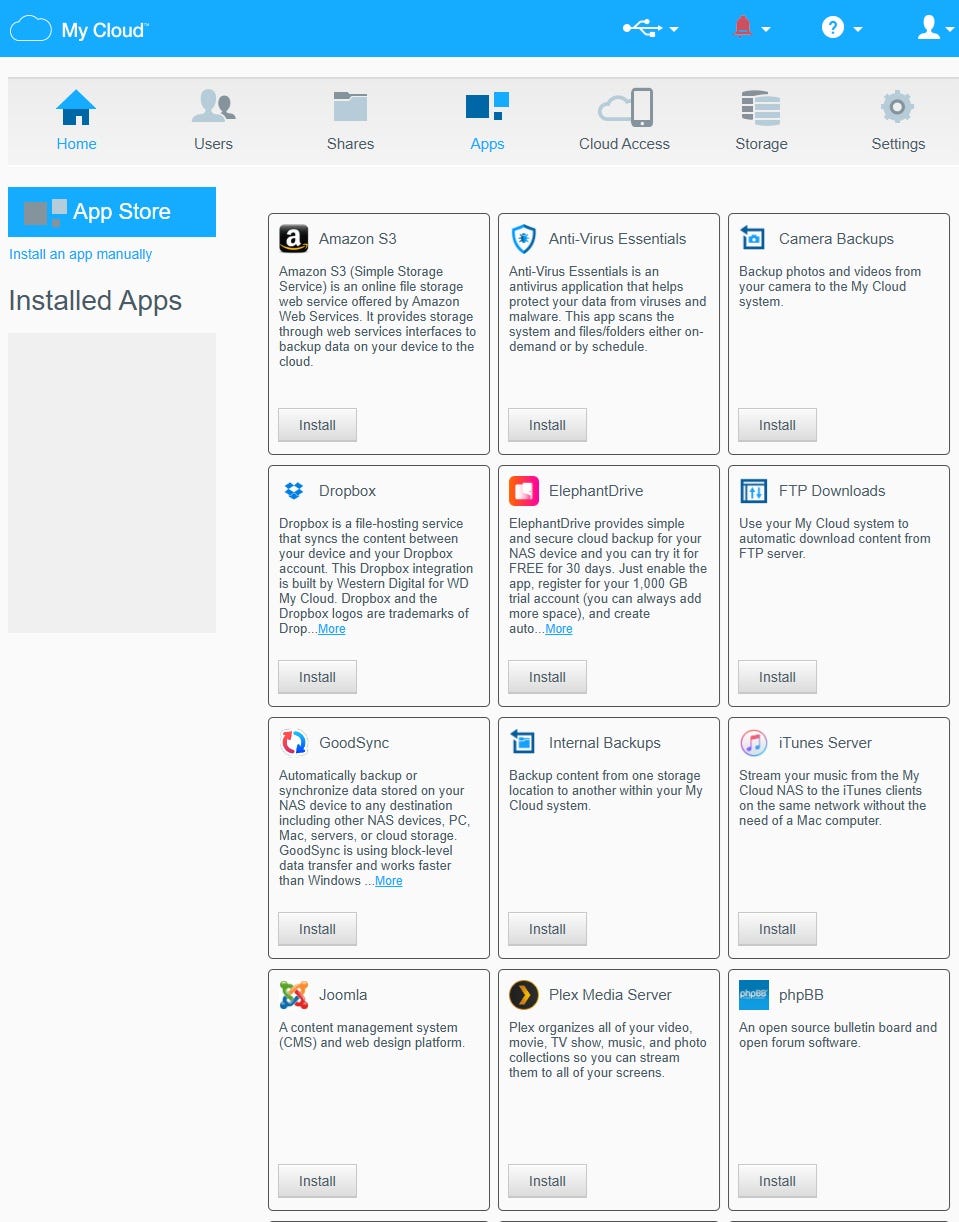Screen dimensions: 959x1222
Task: Click the iTunes Server music icon
Action: pos(753,743)
